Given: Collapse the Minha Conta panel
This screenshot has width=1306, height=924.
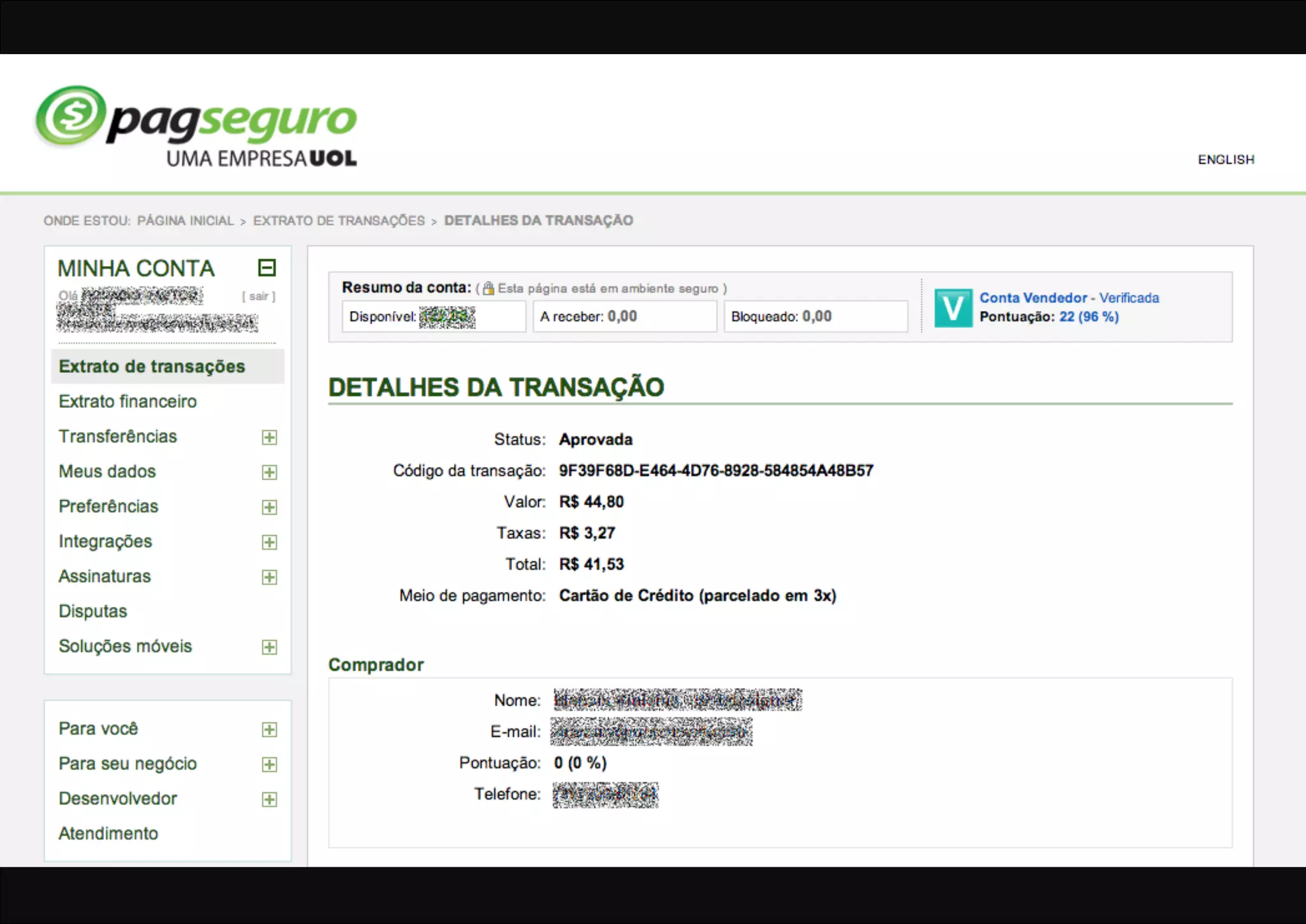Looking at the screenshot, I should pos(267,268).
